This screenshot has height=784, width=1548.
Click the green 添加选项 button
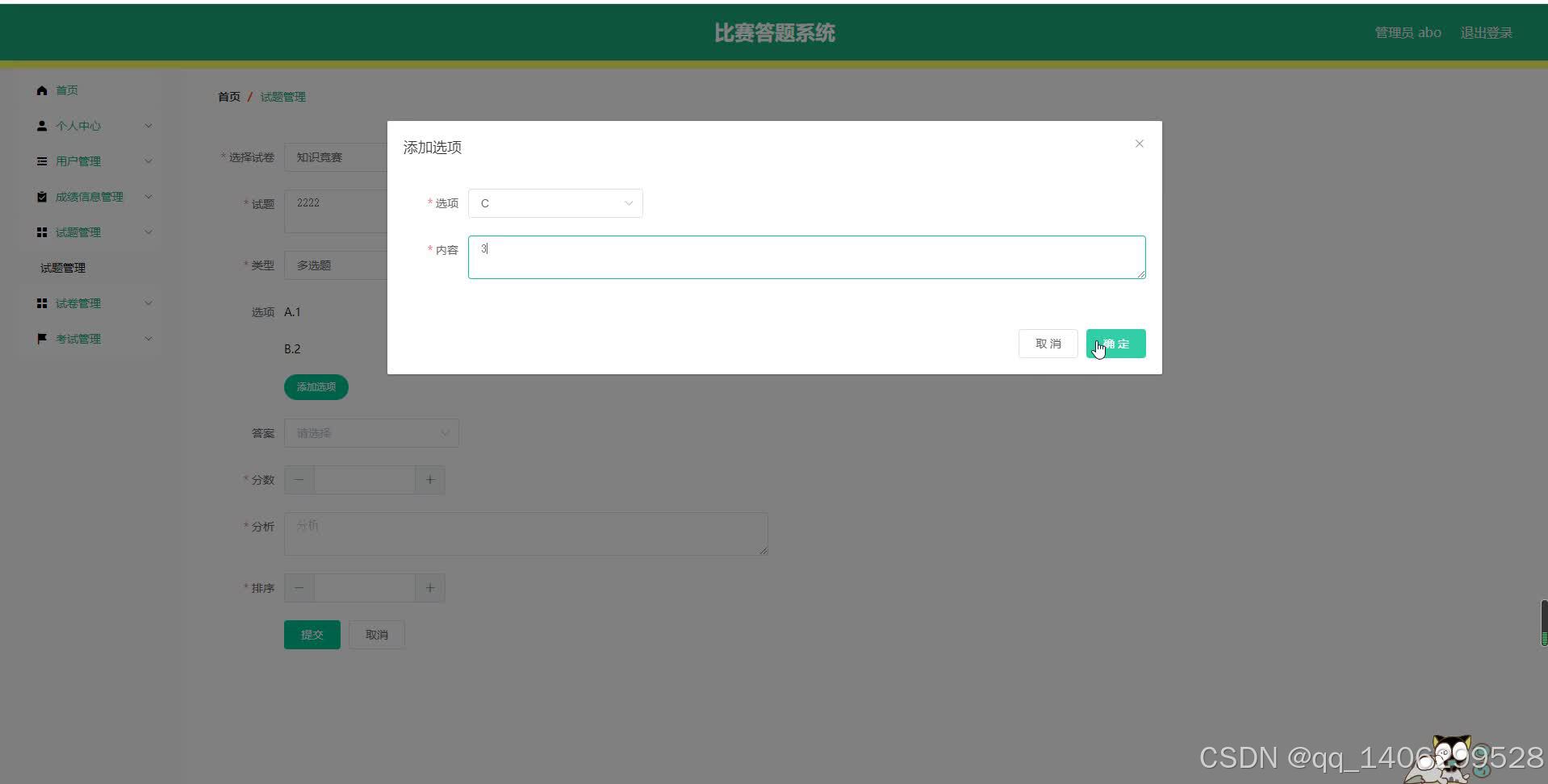click(x=316, y=386)
